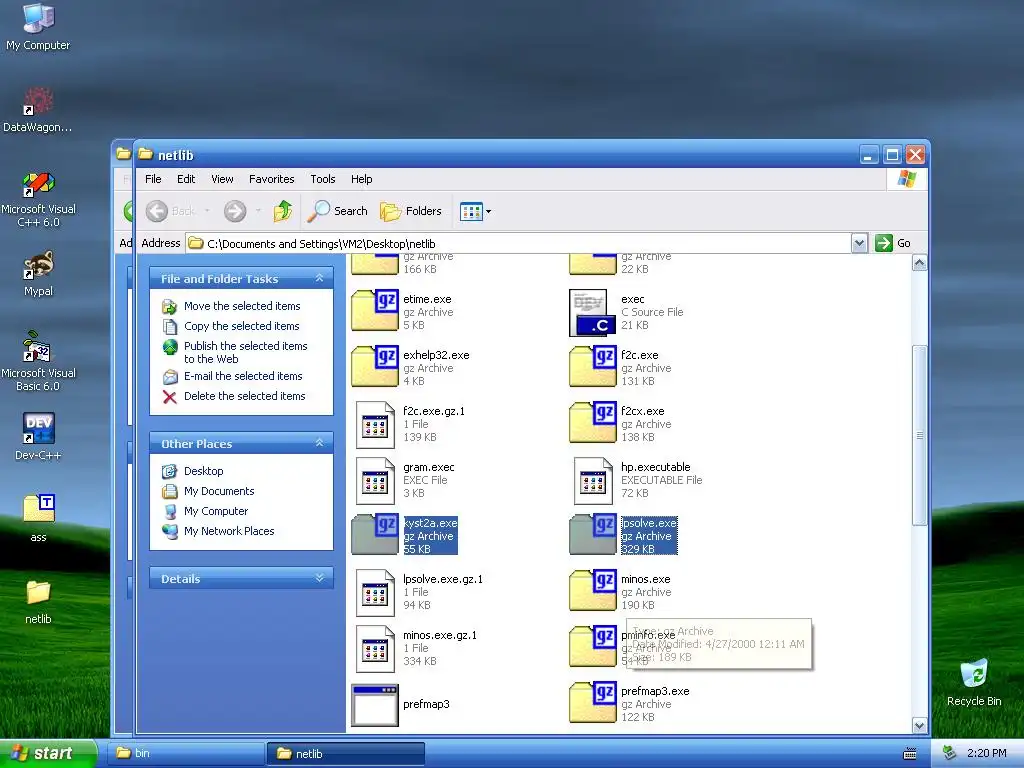Open the View menu
The height and width of the screenshot is (768, 1024).
pyautogui.click(x=222, y=179)
